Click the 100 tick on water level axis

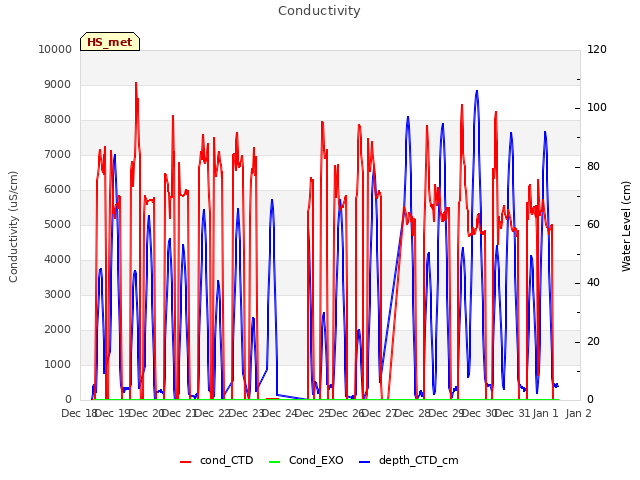click(597, 108)
